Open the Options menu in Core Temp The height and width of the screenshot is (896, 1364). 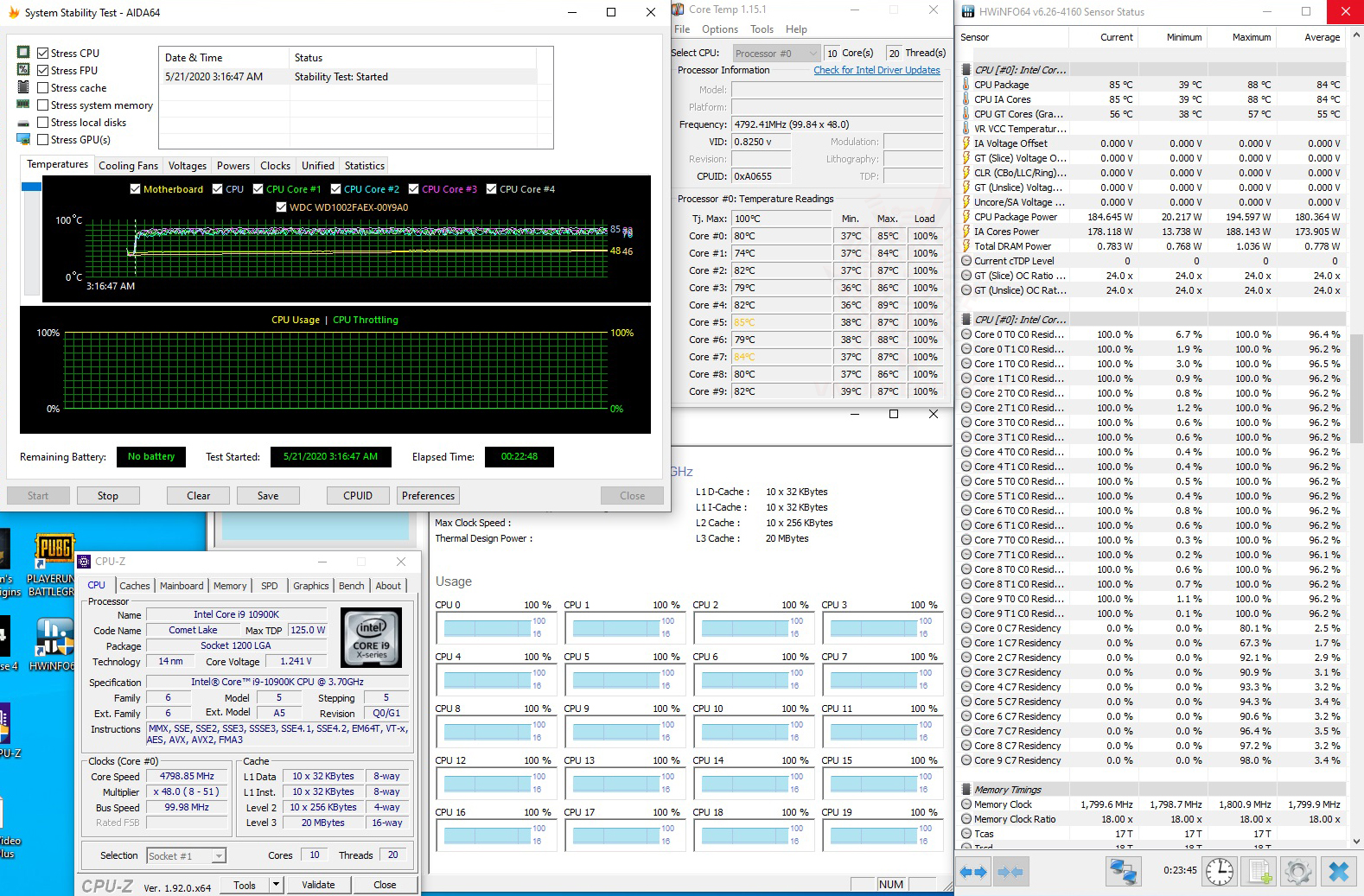(x=719, y=29)
